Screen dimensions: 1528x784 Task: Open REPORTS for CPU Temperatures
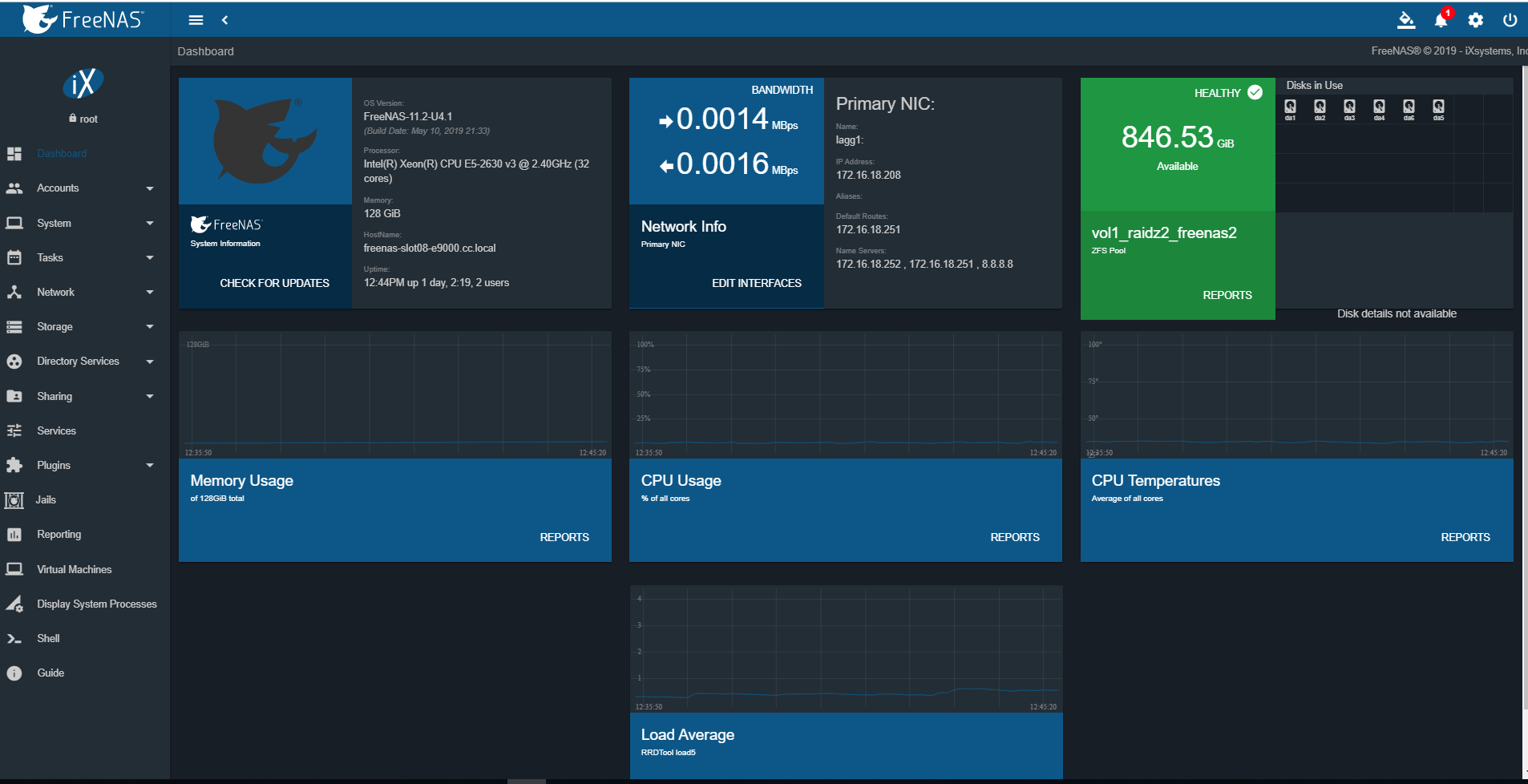click(x=1465, y=537)
